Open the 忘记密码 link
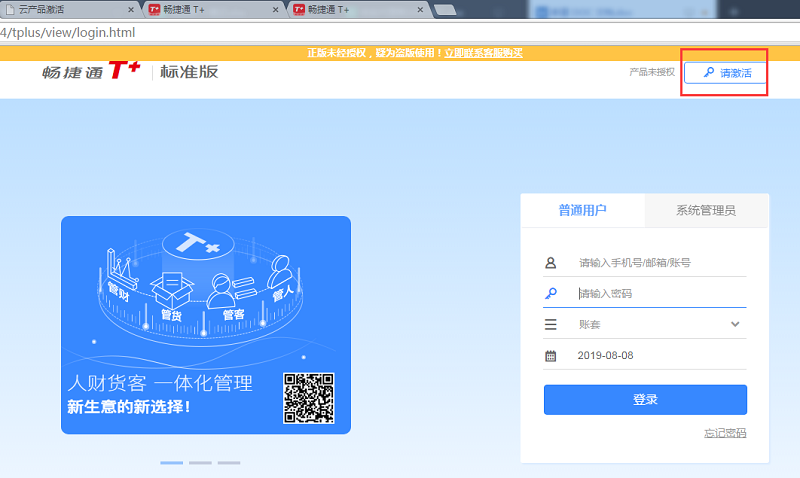Viewport: 800px width, 478px height. tap(725, 433)
